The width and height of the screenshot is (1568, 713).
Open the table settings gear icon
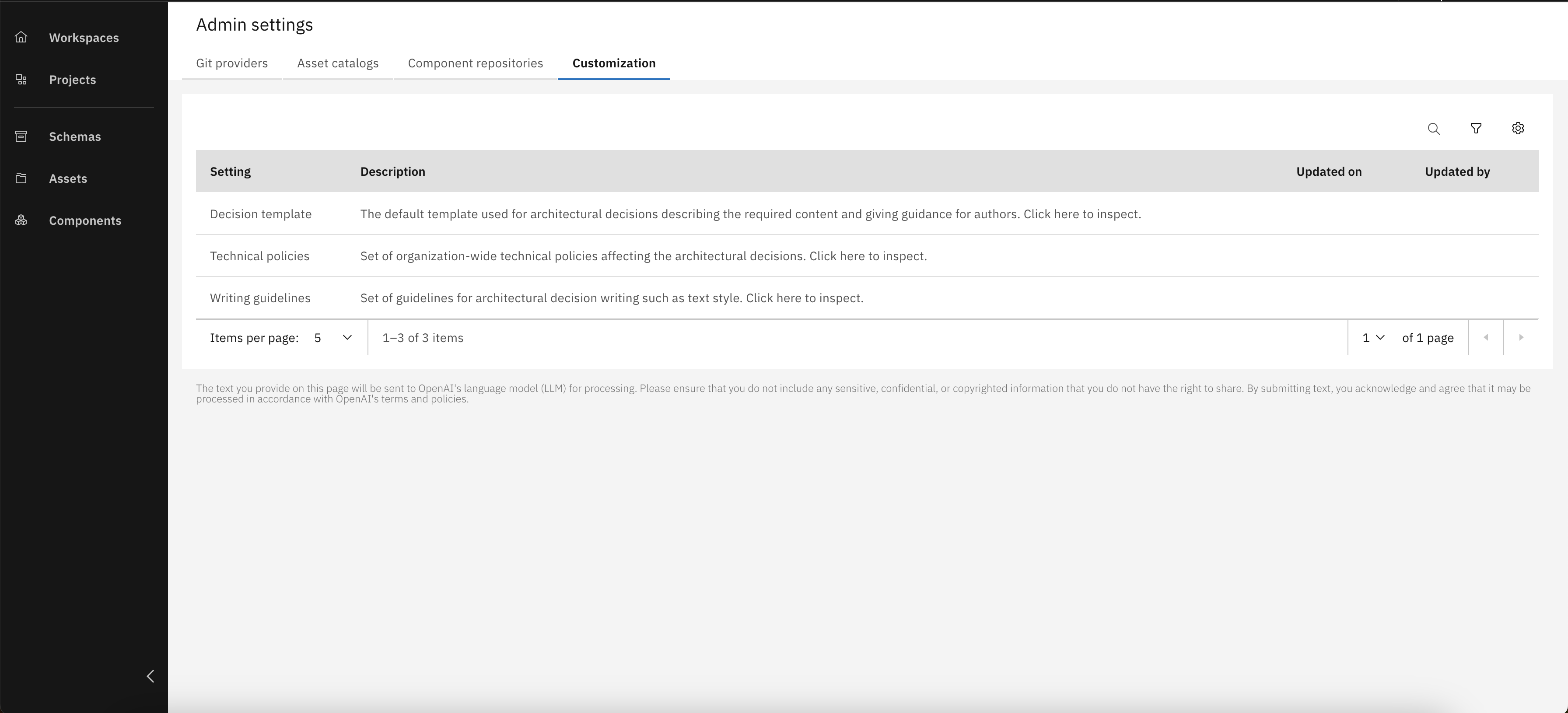tap(1518, 128)
